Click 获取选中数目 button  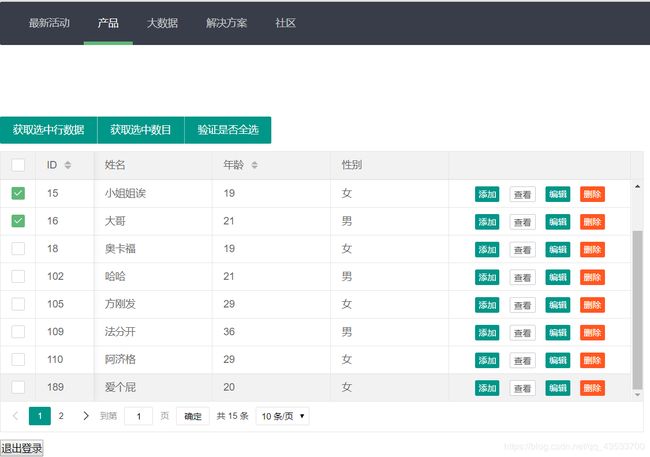pos(141,130)
